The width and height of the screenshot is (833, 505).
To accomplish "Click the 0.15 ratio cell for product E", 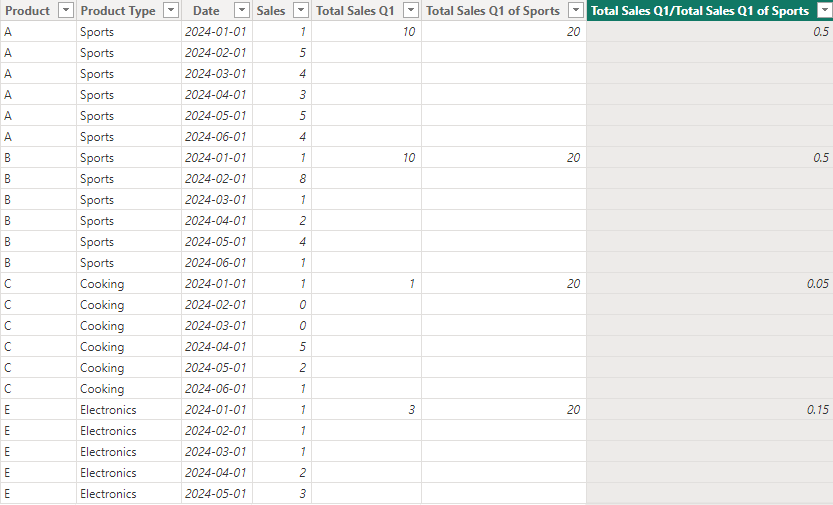I will coord(710,409).
